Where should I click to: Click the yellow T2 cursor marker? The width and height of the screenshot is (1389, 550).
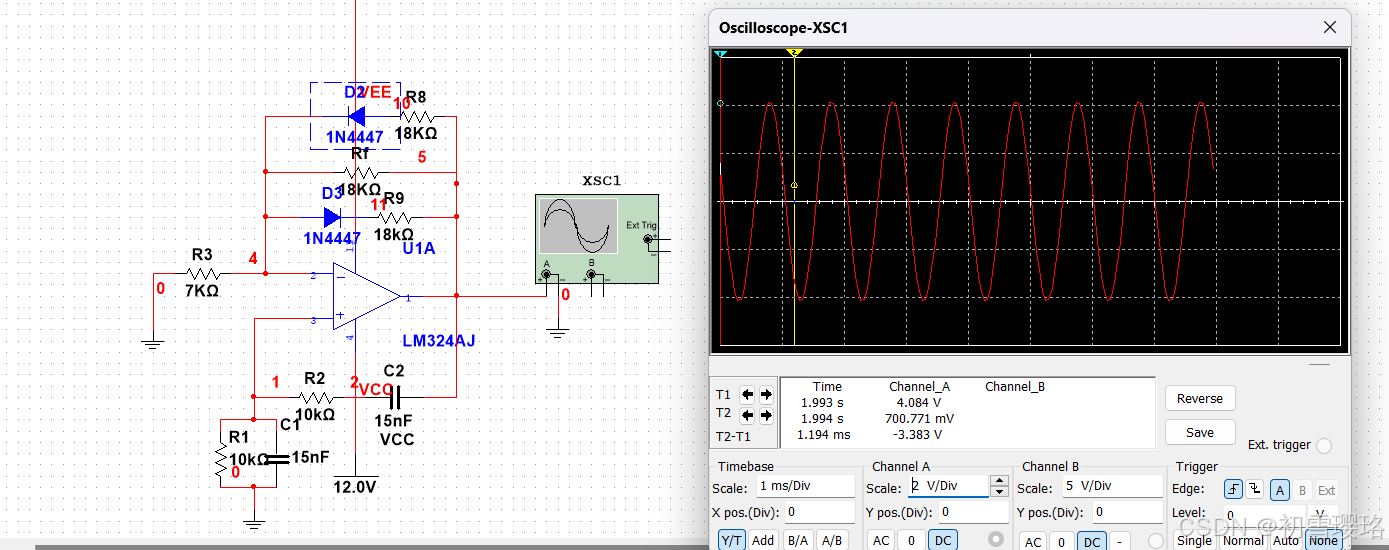pos(794,52)
